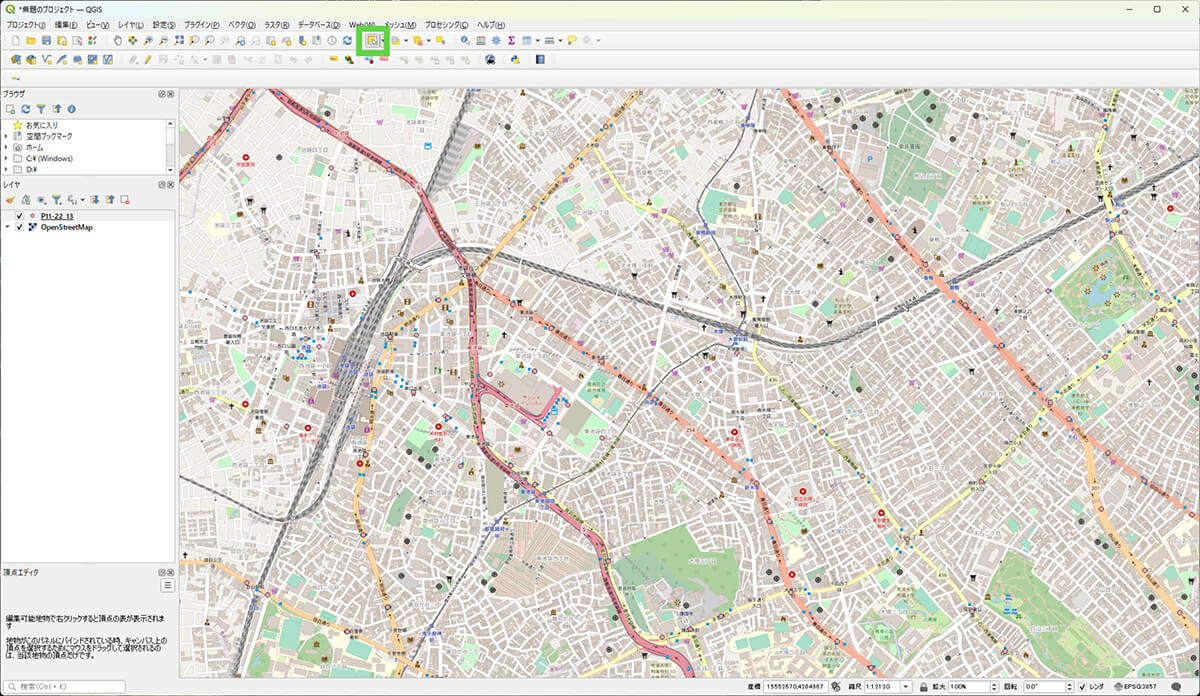
Task: Click Add Group icon in Layers panel
Action: pyautogui.click(x=26, y=200)
